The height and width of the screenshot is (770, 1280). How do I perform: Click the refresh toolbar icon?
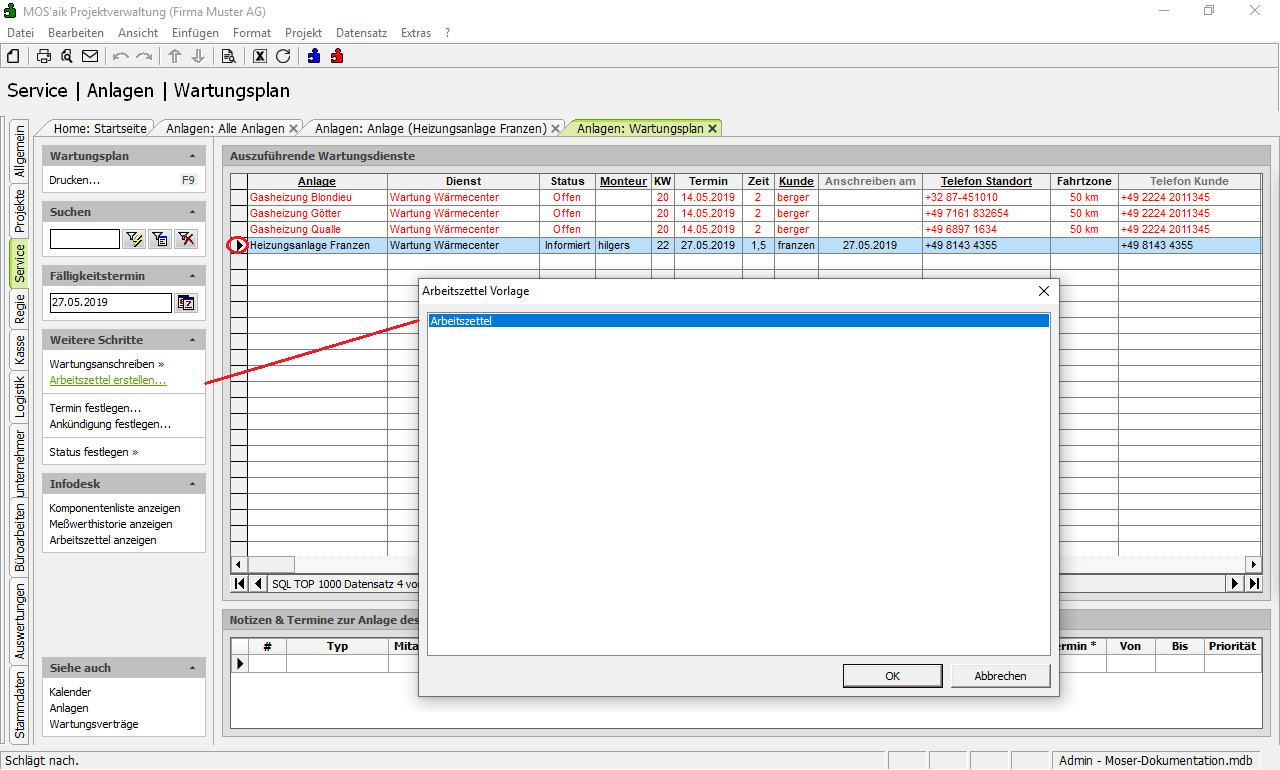283,56
